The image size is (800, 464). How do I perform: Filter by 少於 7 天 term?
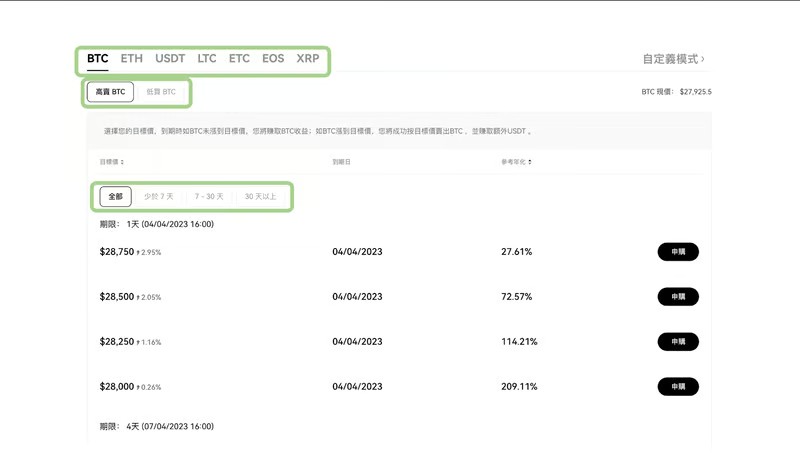(158, 197)
